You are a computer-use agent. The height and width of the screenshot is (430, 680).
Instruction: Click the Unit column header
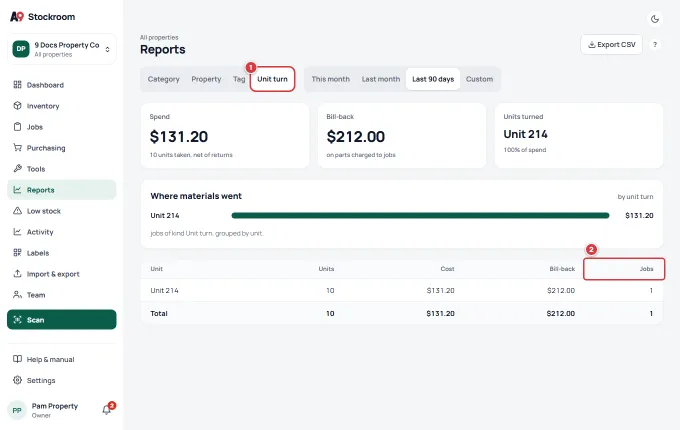(157, 269)
